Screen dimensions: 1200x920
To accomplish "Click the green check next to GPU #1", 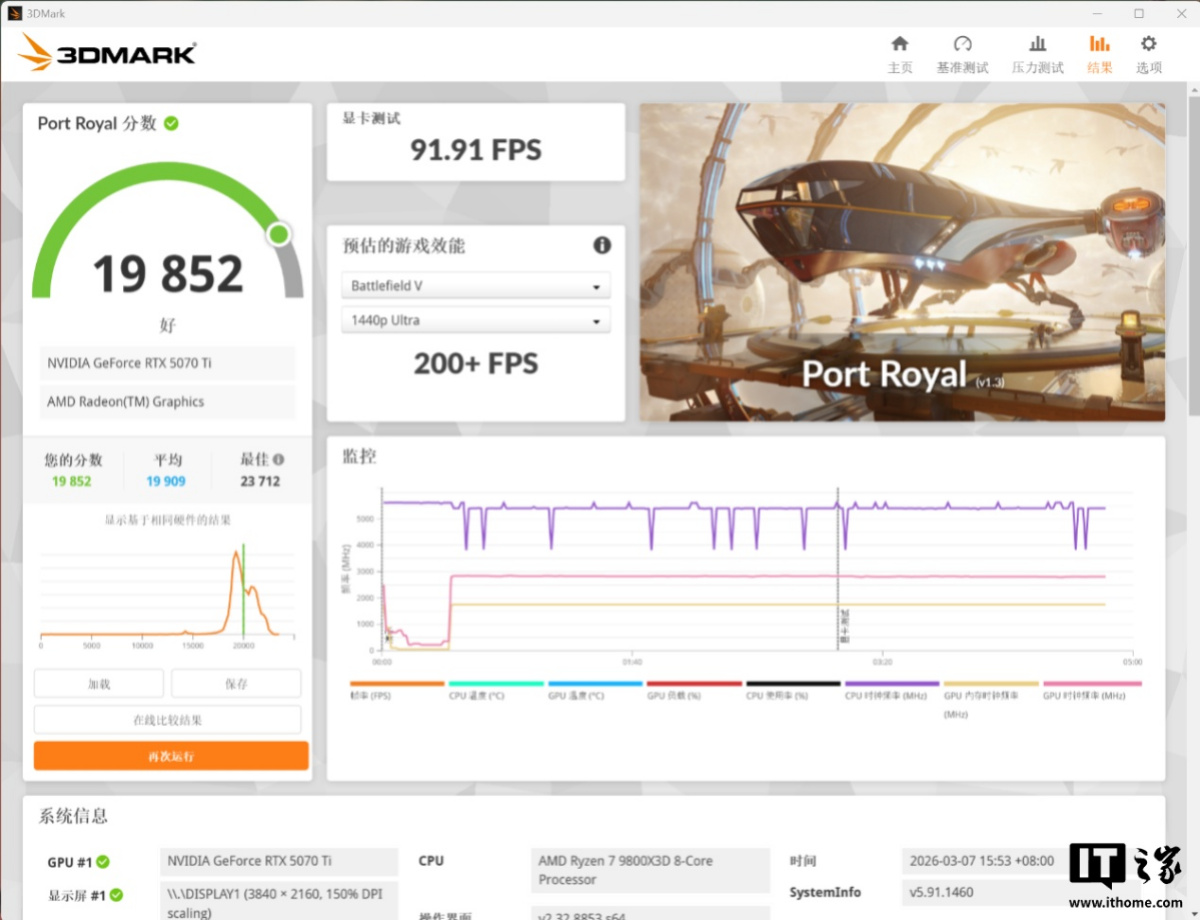I will coord(102,862).
